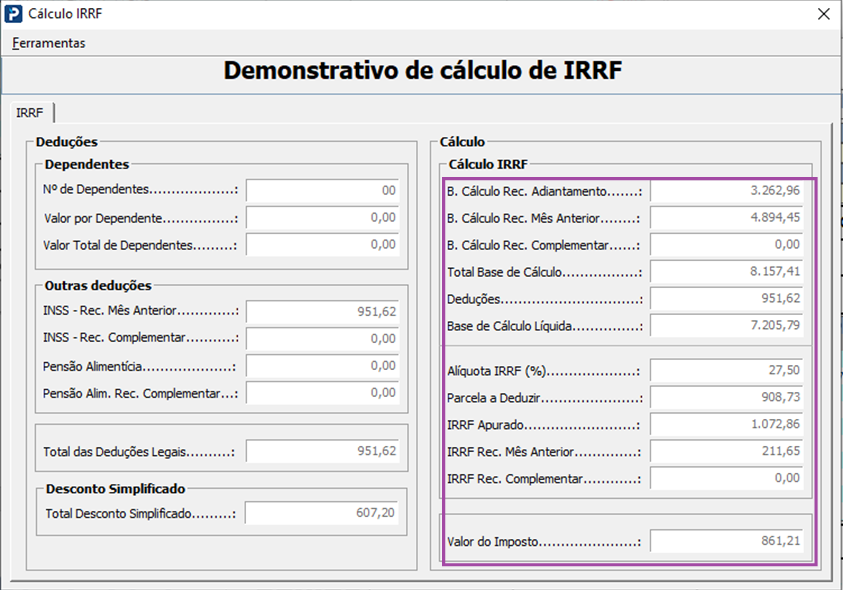The image size is (843, 590).
Task: Focus the Total Desconto Simplificado field
Action: (322, 513)
